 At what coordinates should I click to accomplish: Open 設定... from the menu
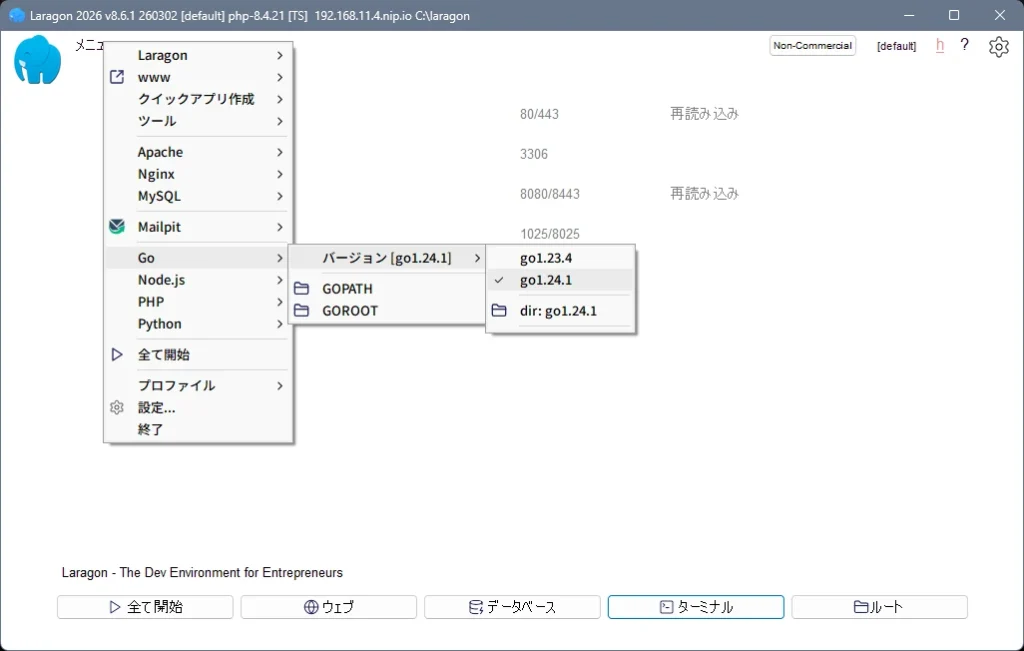coord(197,407)
